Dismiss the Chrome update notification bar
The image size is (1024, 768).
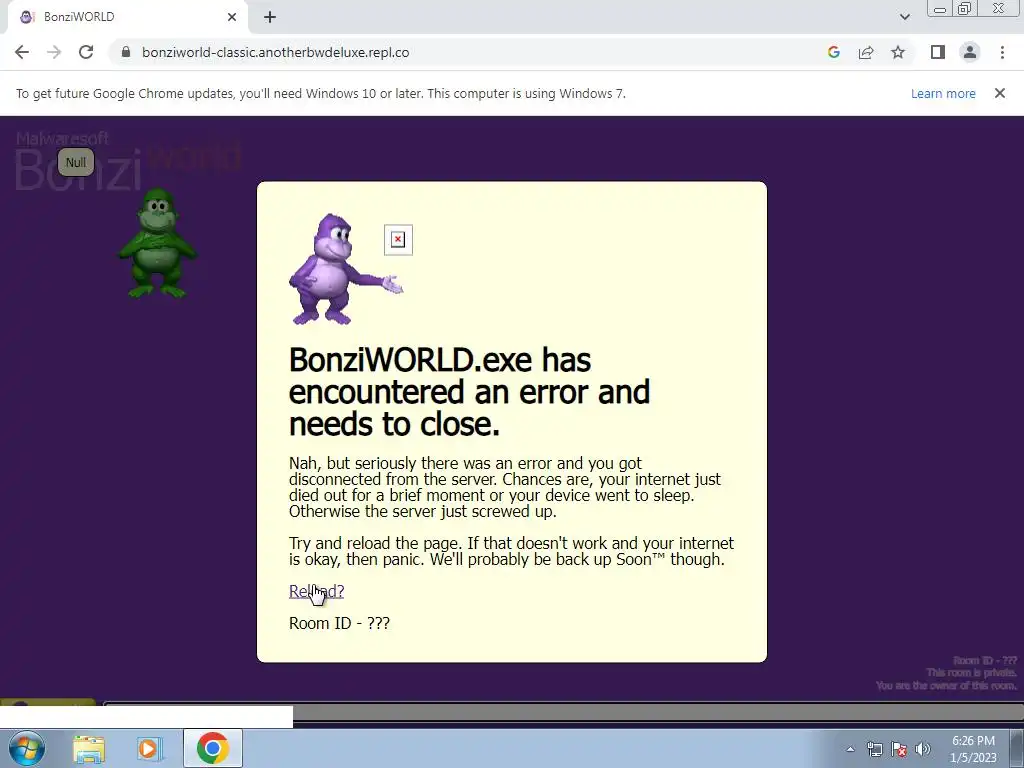click(x=999, y=93)
